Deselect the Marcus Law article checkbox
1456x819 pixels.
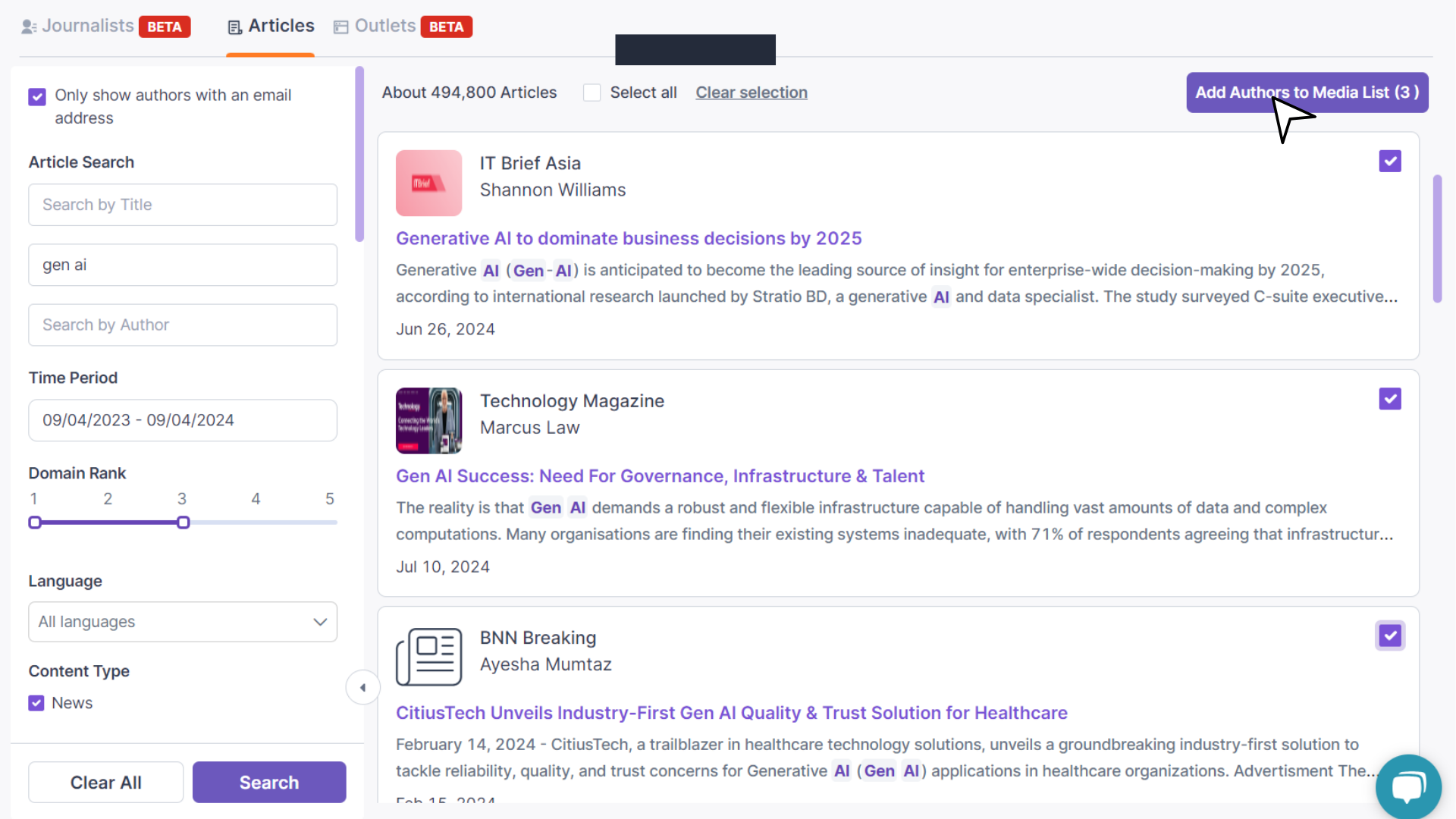coord(1389,399)
